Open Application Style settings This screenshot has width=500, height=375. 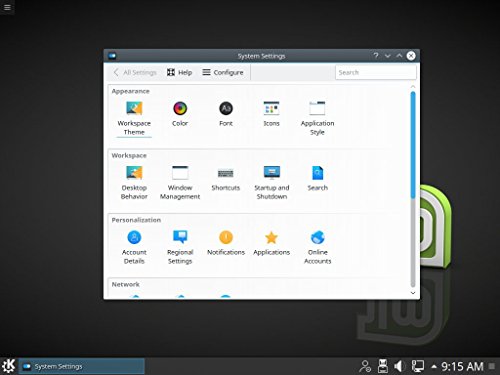click(317, 118)
